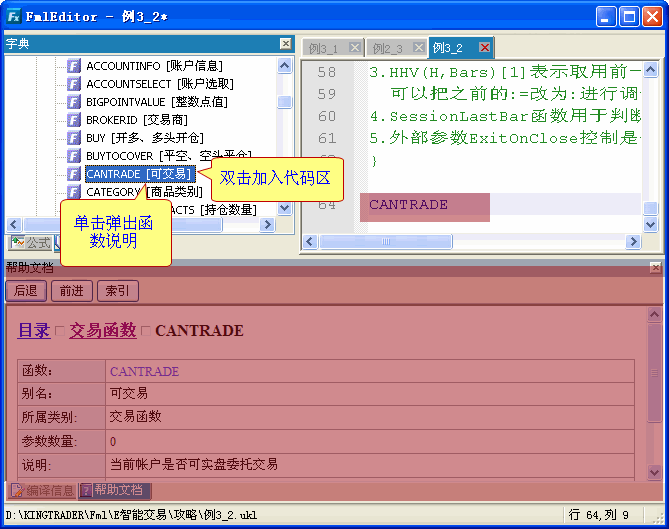Screen dimensions: 669x529
Task: Click the BUY function icon
Action: click(73, 138)
